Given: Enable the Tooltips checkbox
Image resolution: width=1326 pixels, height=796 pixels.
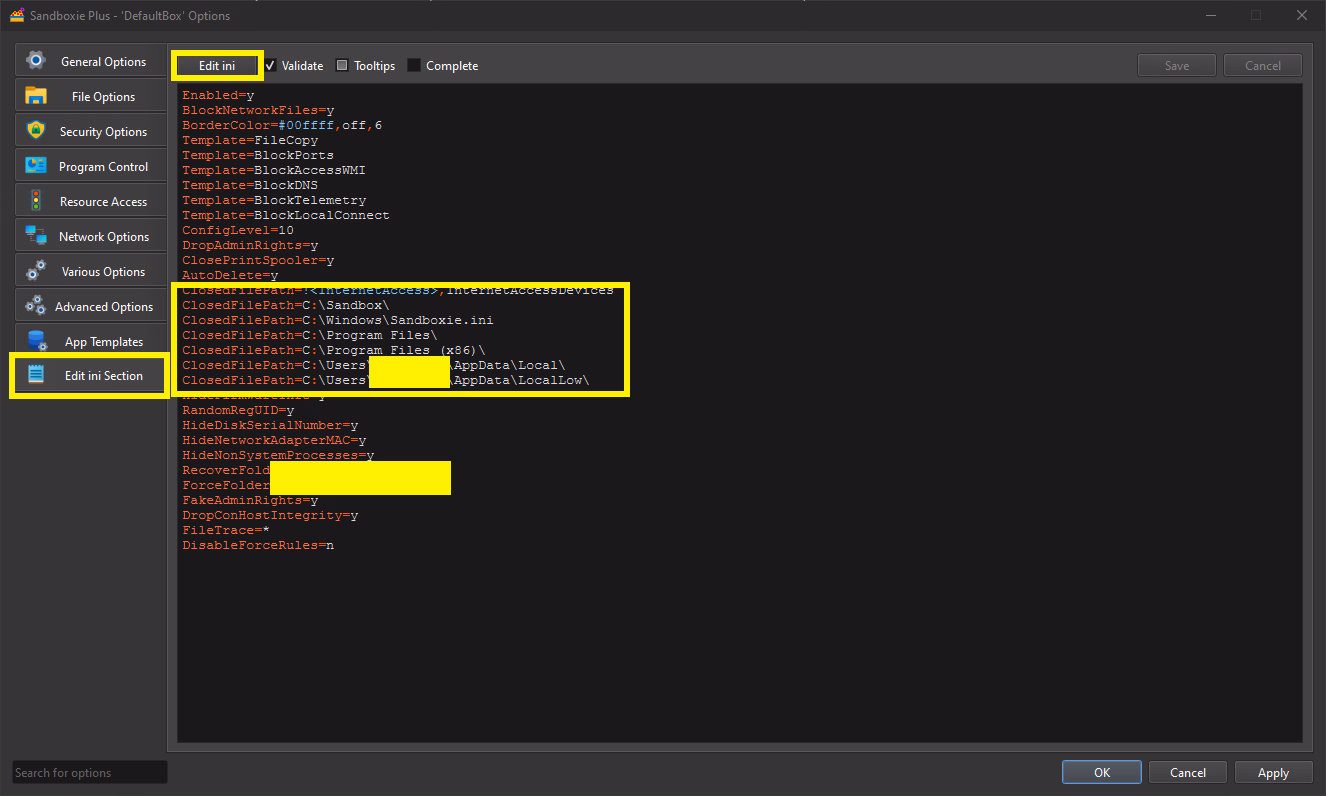Looking at the screenshot, I should tap(342, 66).
